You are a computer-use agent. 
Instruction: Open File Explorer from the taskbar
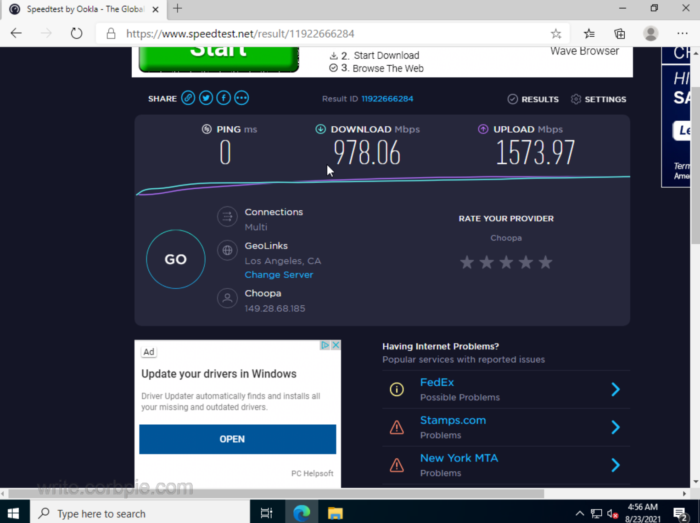335,514
